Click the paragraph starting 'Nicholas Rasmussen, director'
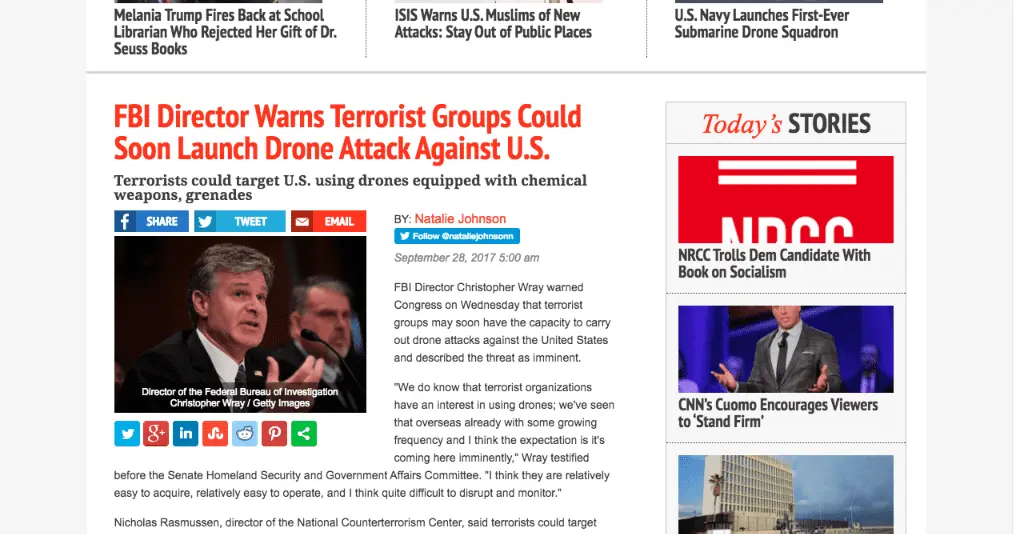Screen dimensions: 1014x534 tap(356, 522)
